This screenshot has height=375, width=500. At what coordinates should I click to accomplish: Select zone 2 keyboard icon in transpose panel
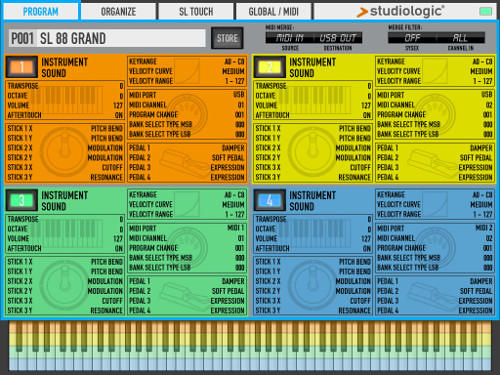315,100
